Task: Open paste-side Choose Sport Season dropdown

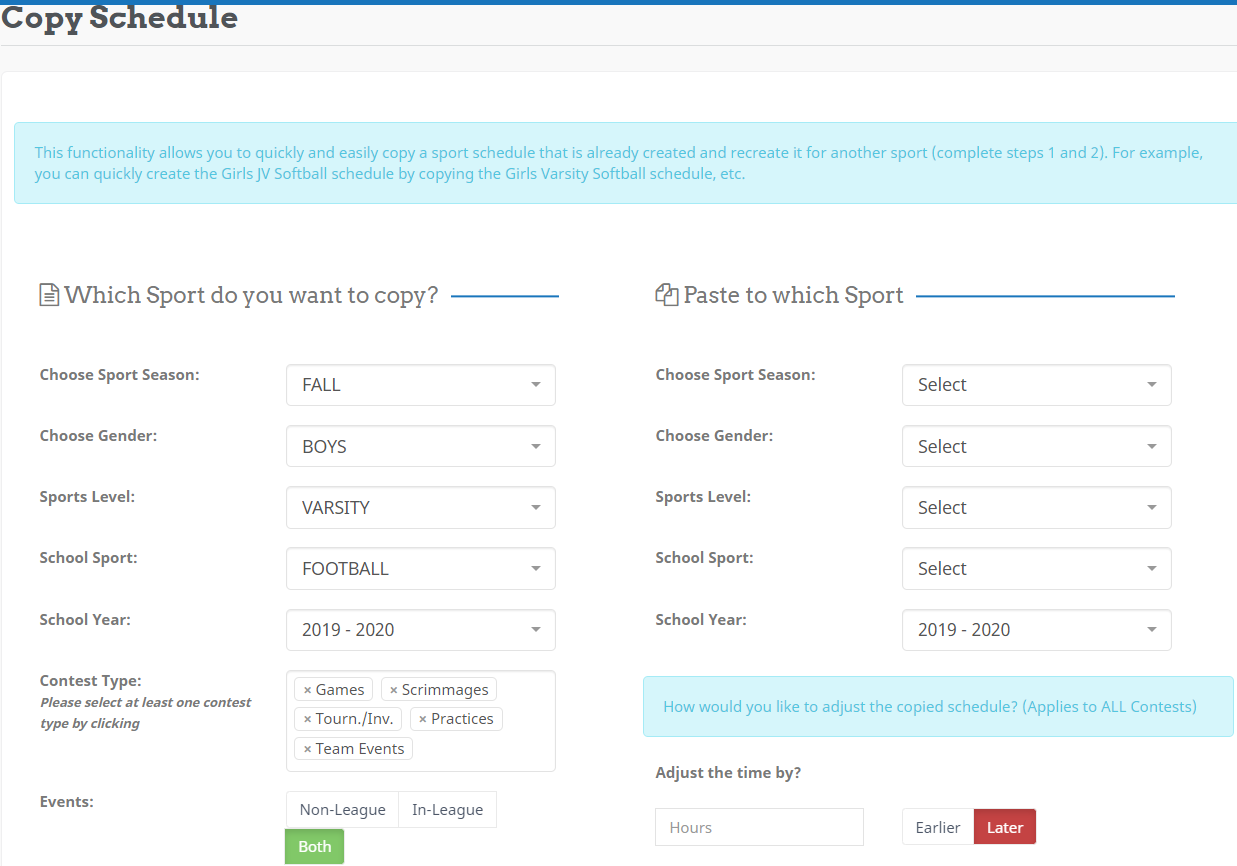Action: (1036, 385)
